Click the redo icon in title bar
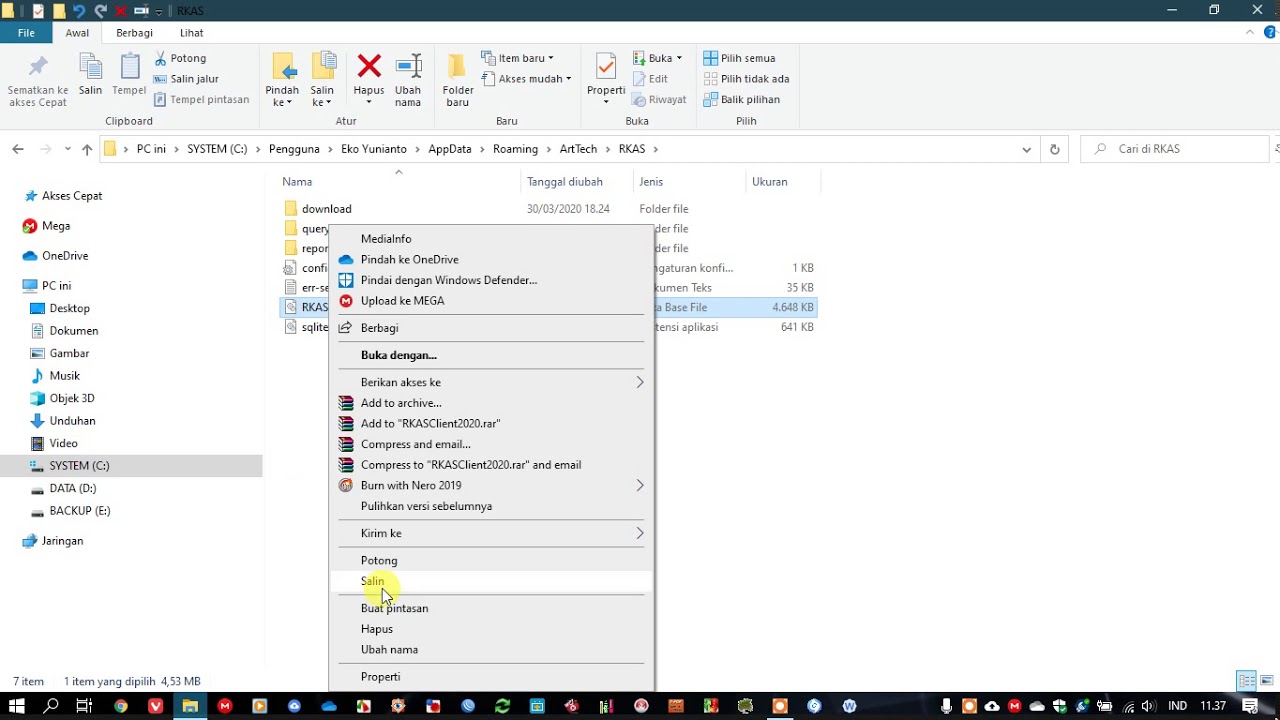Viewport: 1280px width, 720px height. [100, 10]
